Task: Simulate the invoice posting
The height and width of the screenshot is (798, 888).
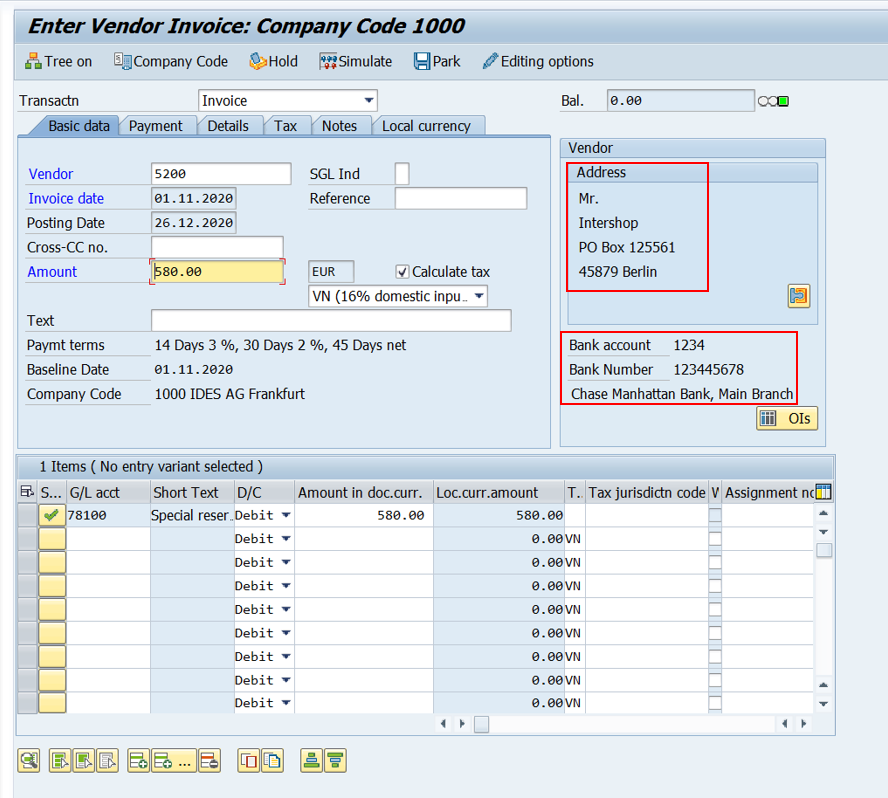Action: (355, 61)
